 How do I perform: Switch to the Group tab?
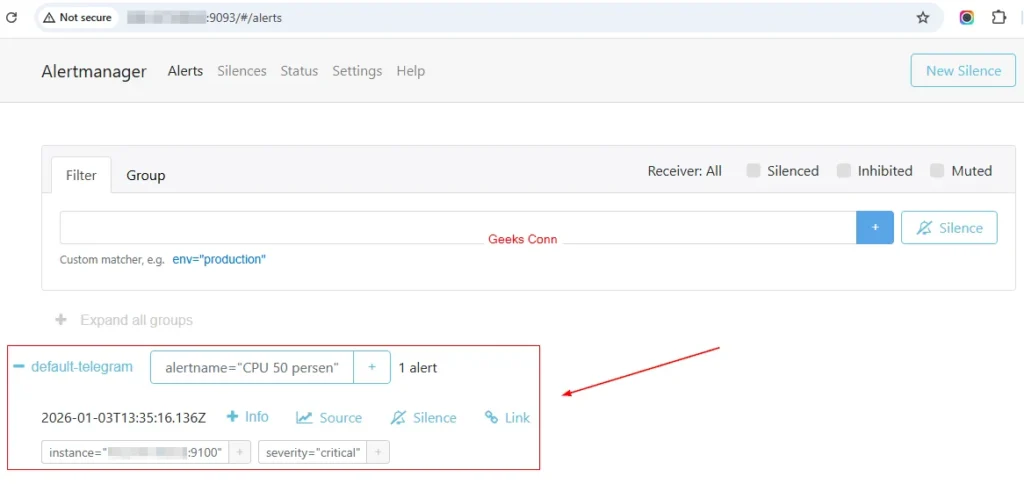[x=146, y=175]
